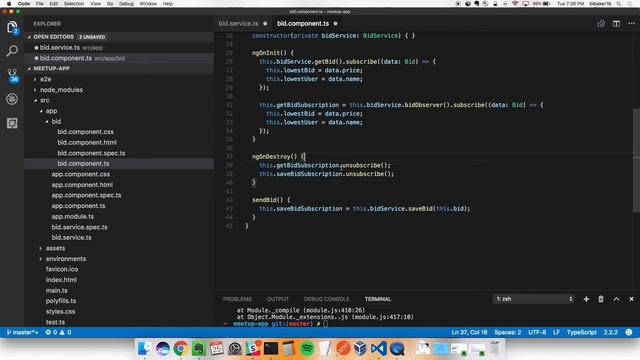Open Spotify from the dock

pos(307,349)
